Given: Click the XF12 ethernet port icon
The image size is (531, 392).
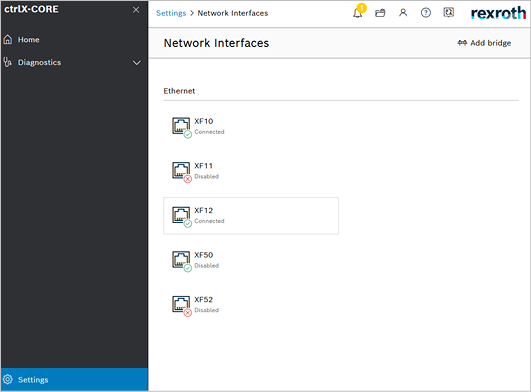Looking at the screenshot, I should click(x=181, y=216).
